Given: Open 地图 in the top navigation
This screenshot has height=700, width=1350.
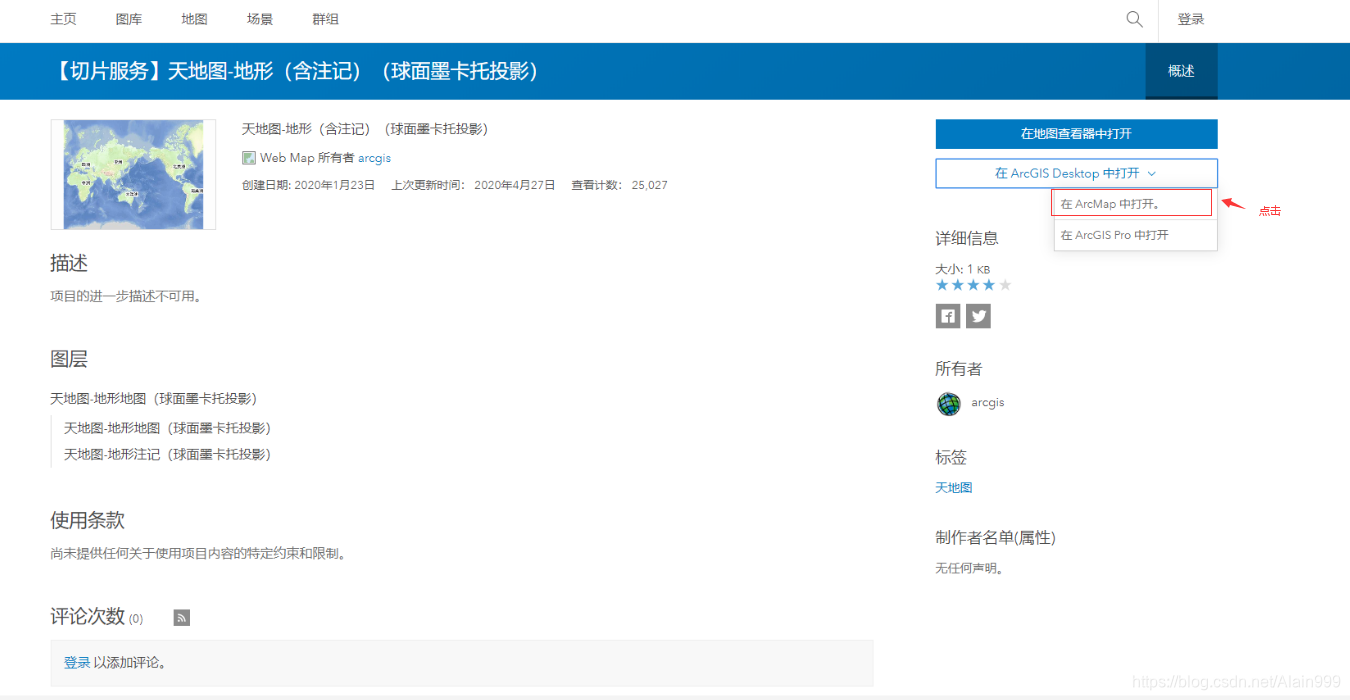Looking at the screenshot, I should point(194,19).
